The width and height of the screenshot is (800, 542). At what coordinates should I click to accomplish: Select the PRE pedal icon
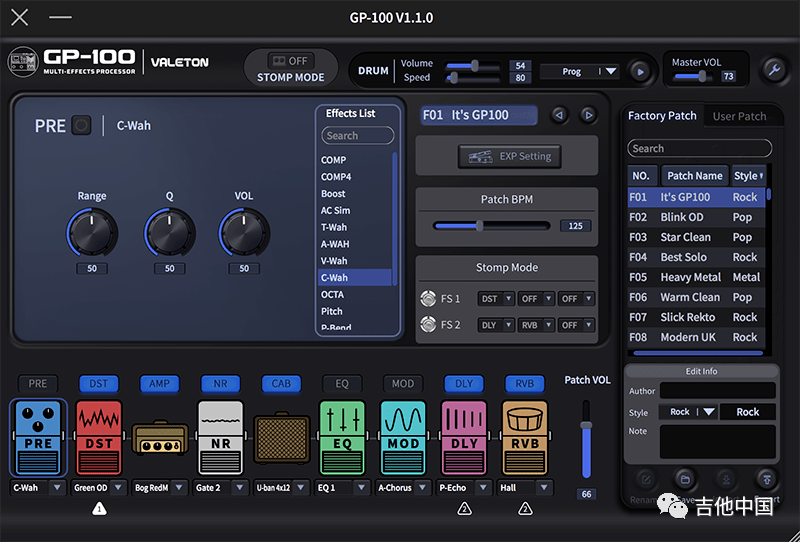(38, 438)
